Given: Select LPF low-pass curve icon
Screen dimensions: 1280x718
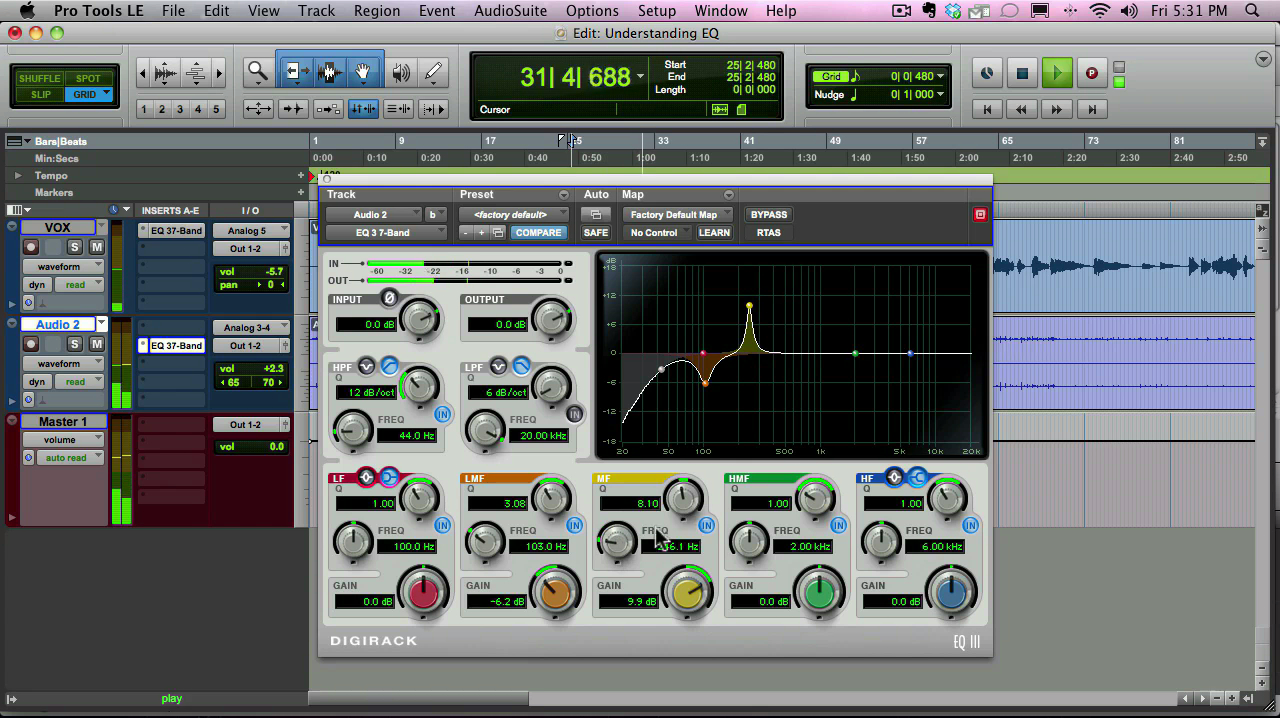Looking at the screenshot, I should [521, 366].
